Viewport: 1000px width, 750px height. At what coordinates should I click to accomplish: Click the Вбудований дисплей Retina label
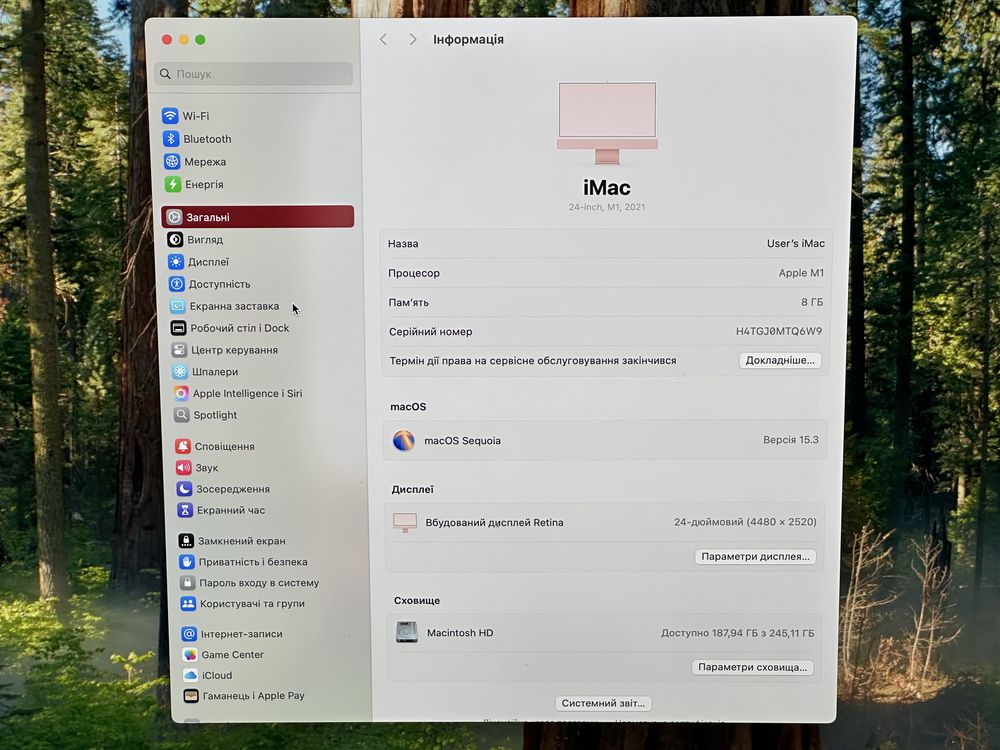pos(494,522)
